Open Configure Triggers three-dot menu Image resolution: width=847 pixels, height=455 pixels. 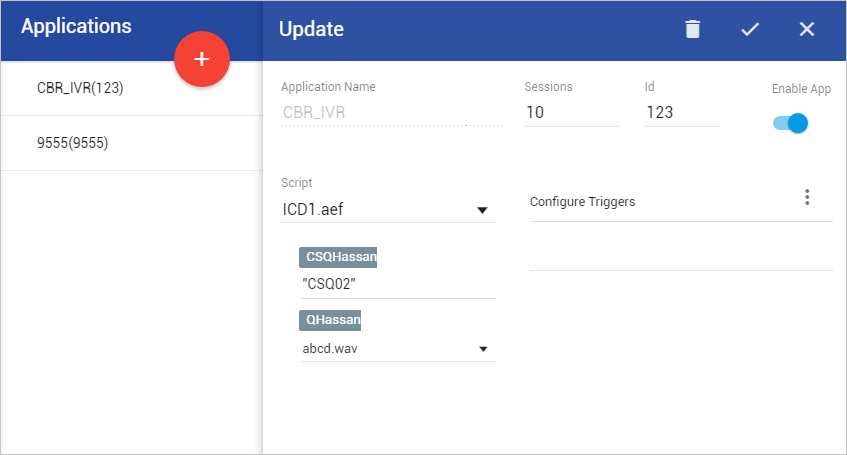(x=807, y=197)
